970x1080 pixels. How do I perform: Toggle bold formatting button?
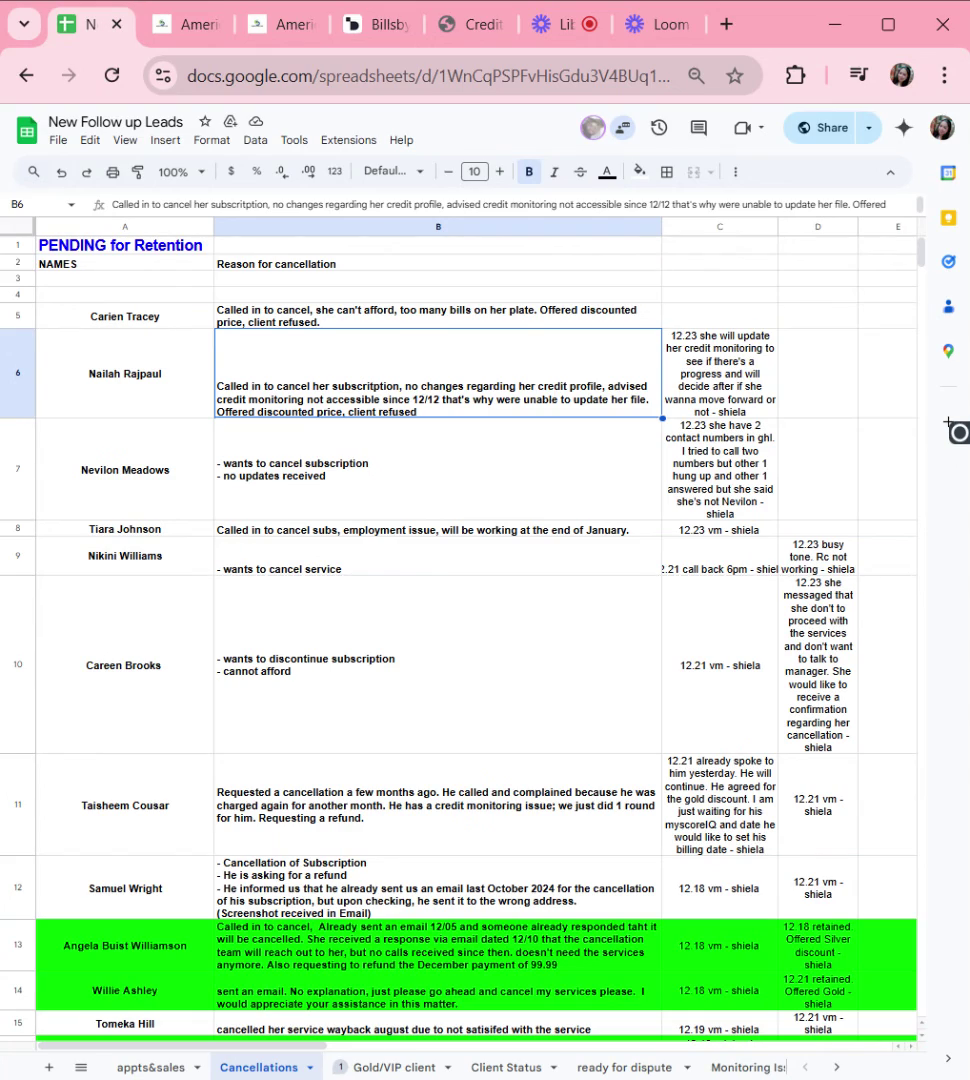[529, 172]
